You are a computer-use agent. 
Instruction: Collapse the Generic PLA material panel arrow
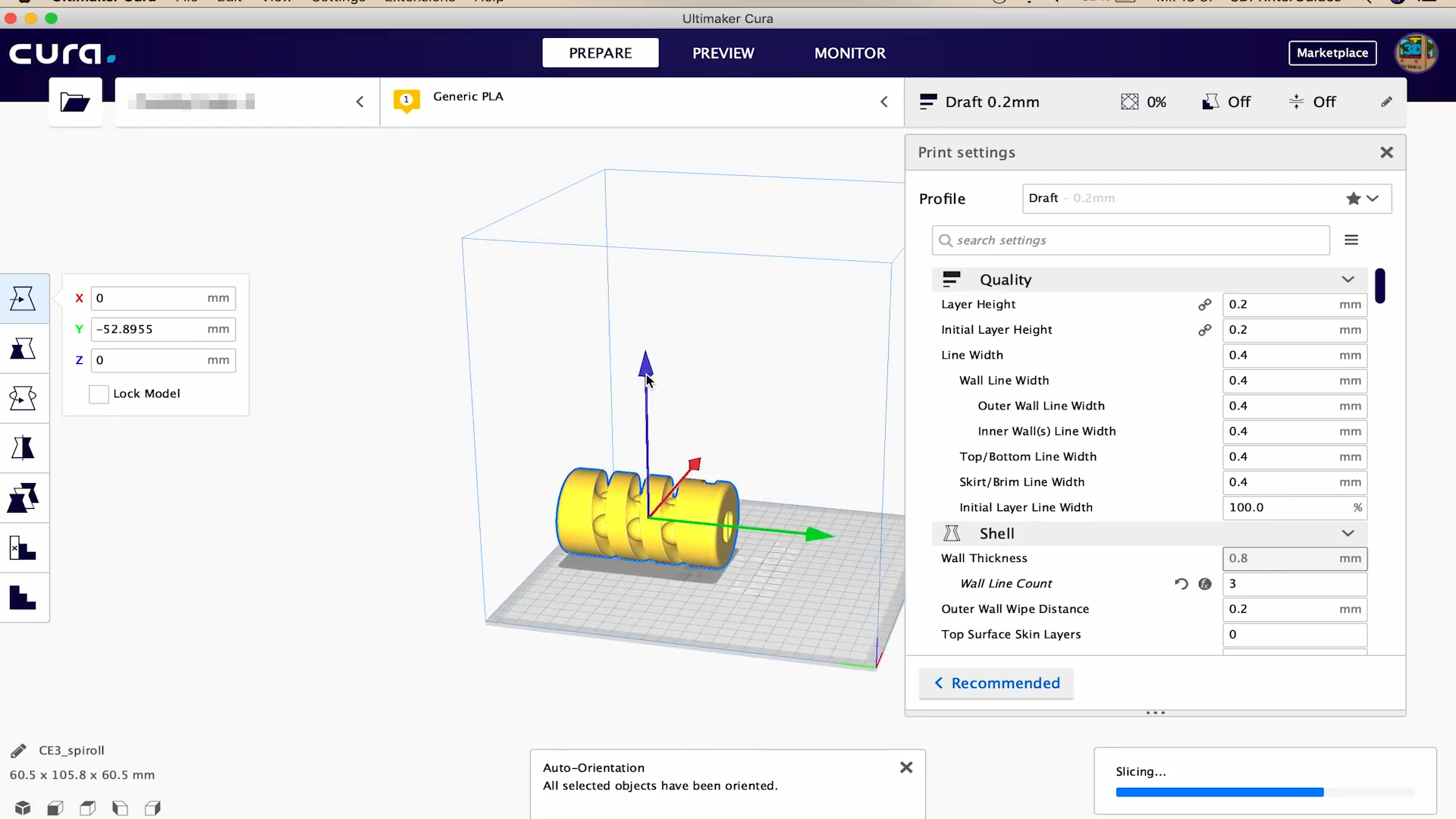pos(884,102)
